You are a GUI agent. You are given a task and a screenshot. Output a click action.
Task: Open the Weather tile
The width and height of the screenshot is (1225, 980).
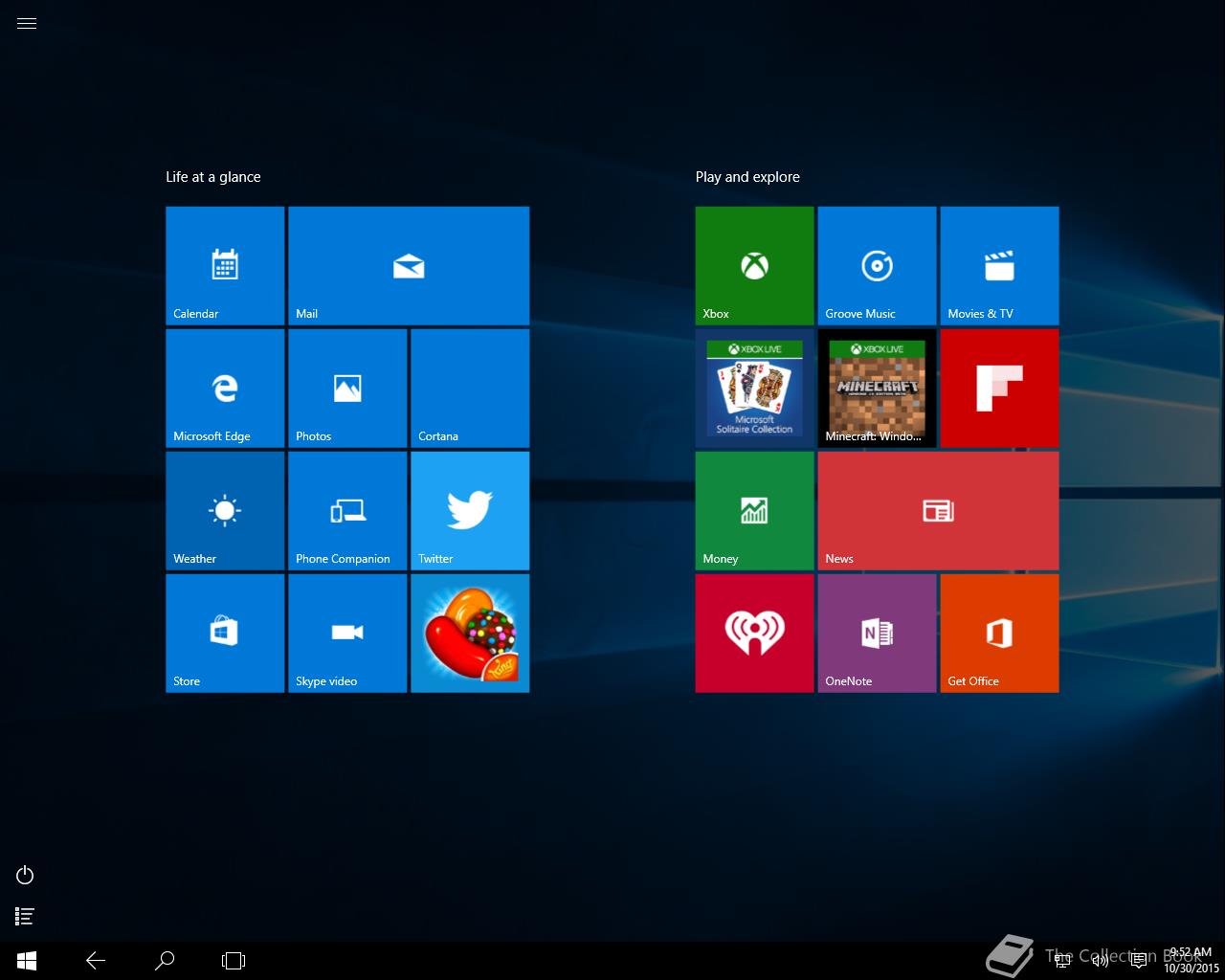(x=225, y=511)
